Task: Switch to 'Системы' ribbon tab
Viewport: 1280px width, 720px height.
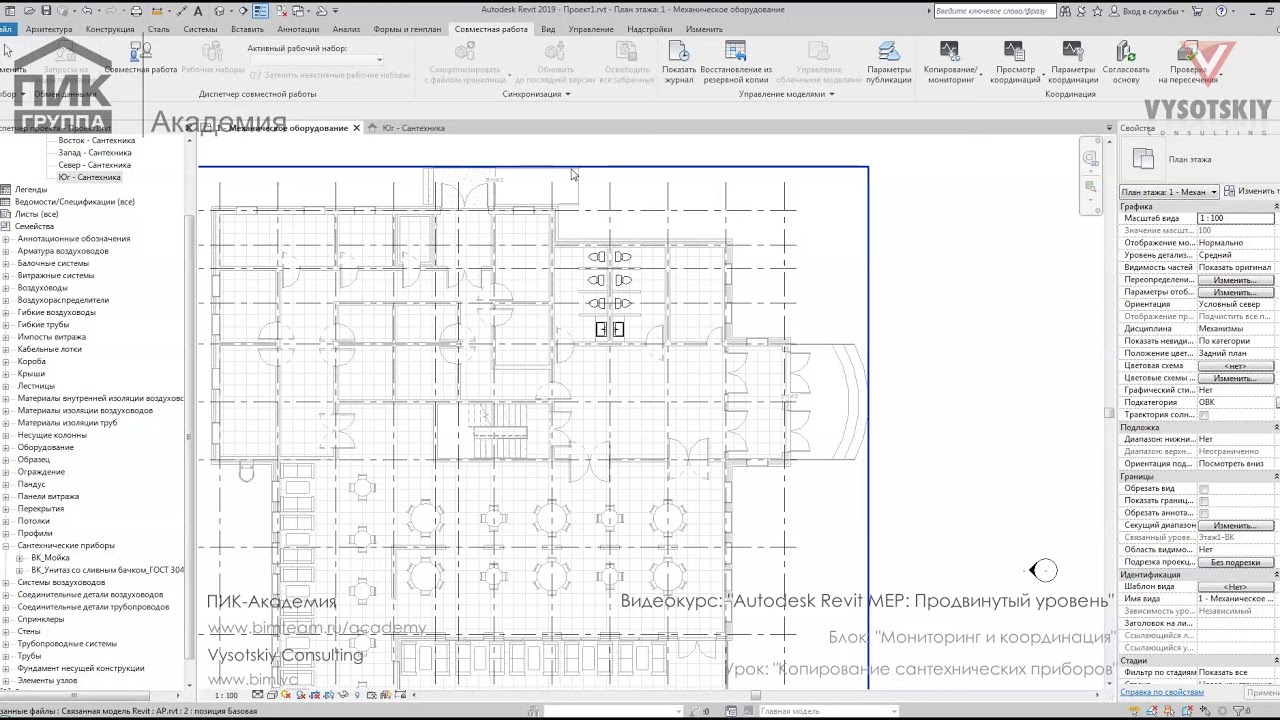Action: [200, 29]
